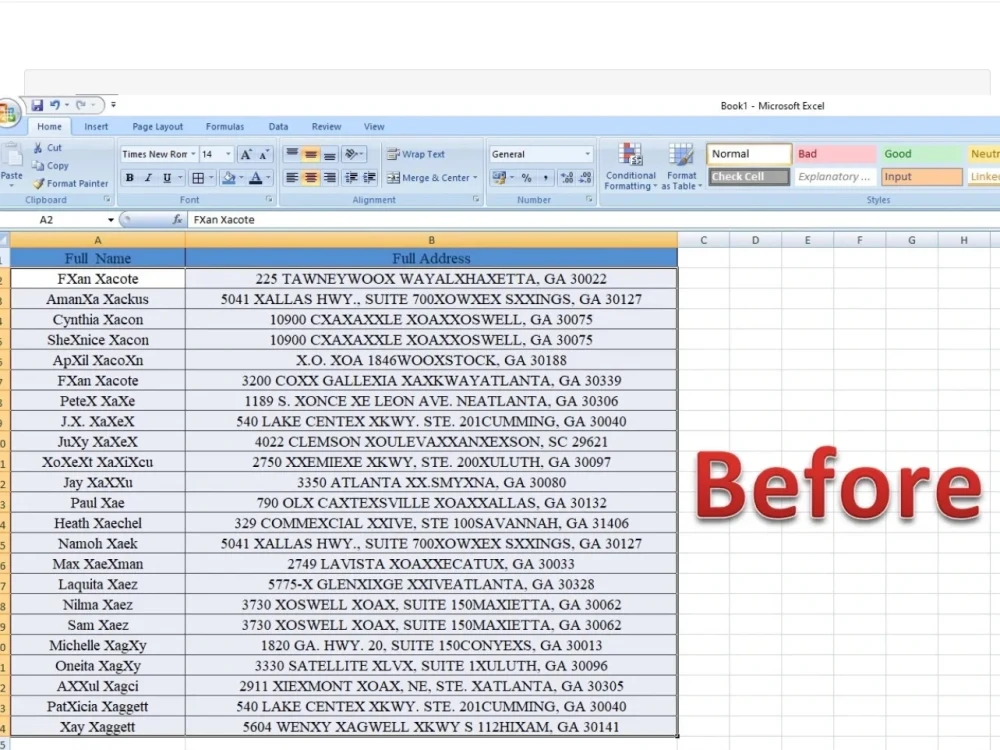This screenshot has height=750, width=1000.
Task: Apply the Good cell style
Action: pyautogui.click(x=920, y=154)
